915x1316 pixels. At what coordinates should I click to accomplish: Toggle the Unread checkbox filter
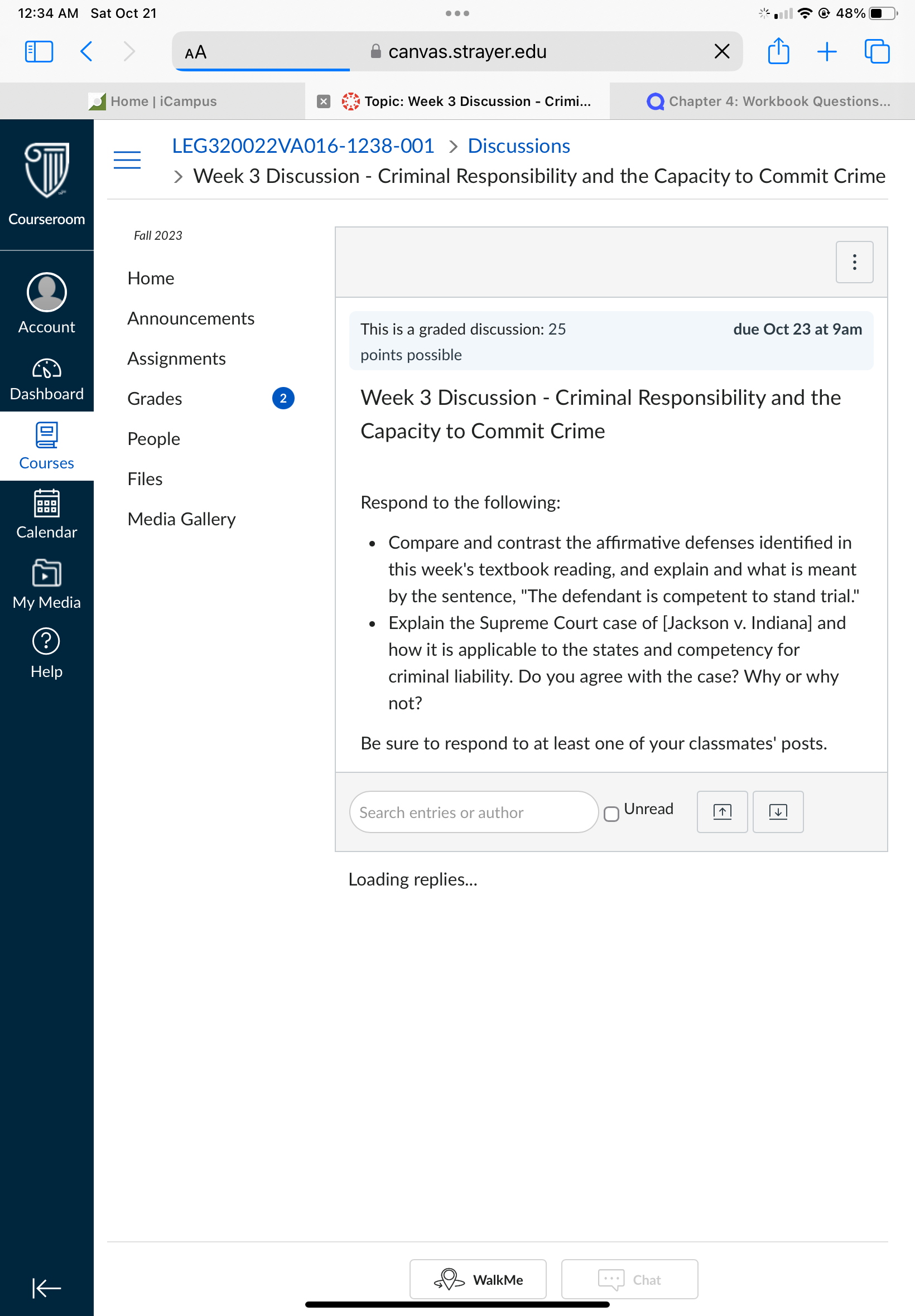click(611, 814)
